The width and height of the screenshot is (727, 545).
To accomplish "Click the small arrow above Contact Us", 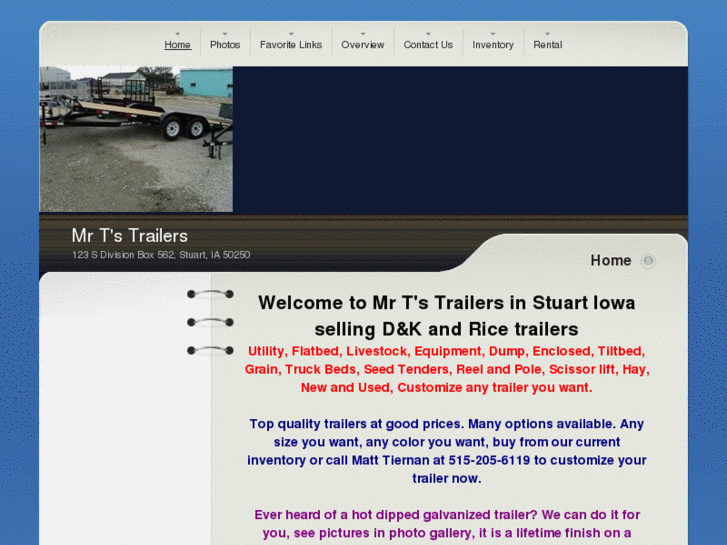I will [428, 34].
